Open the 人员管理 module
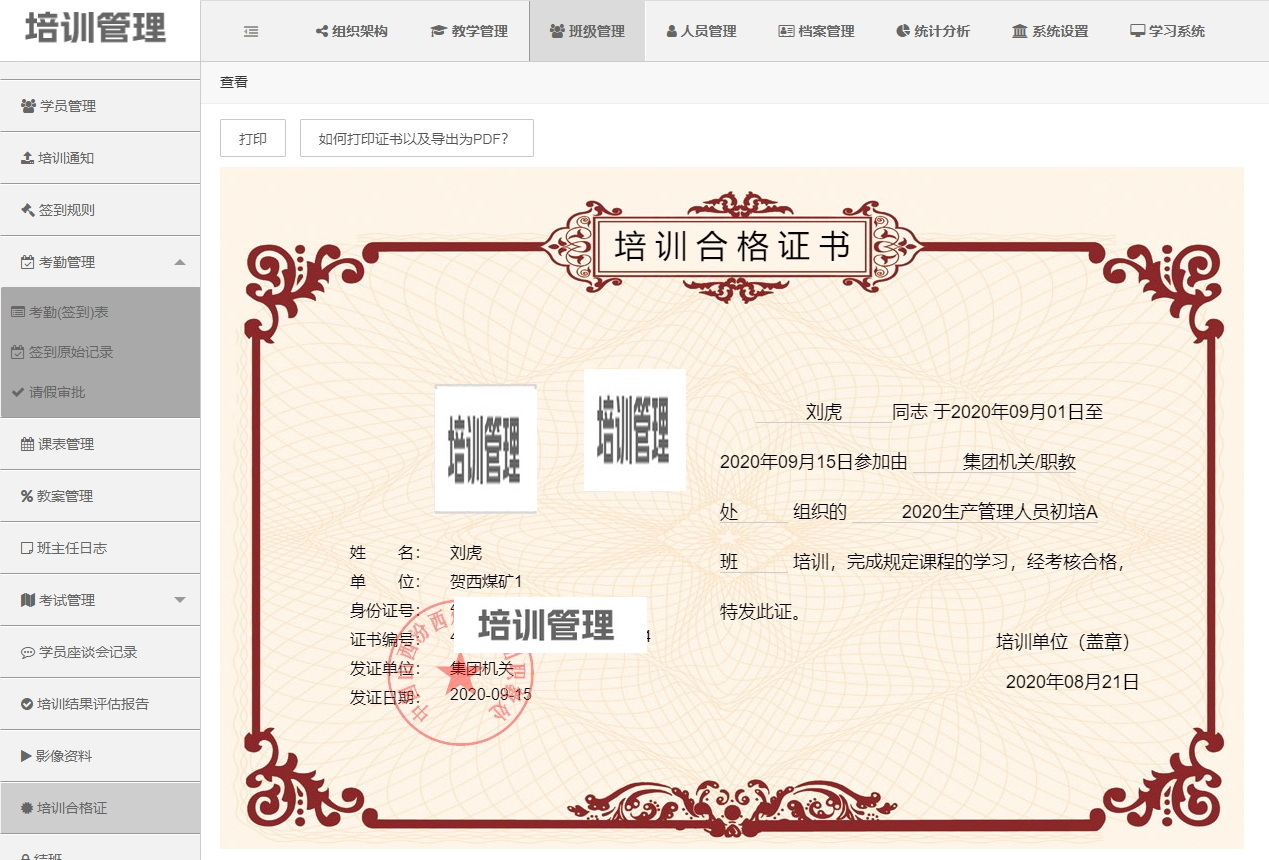 701,31
